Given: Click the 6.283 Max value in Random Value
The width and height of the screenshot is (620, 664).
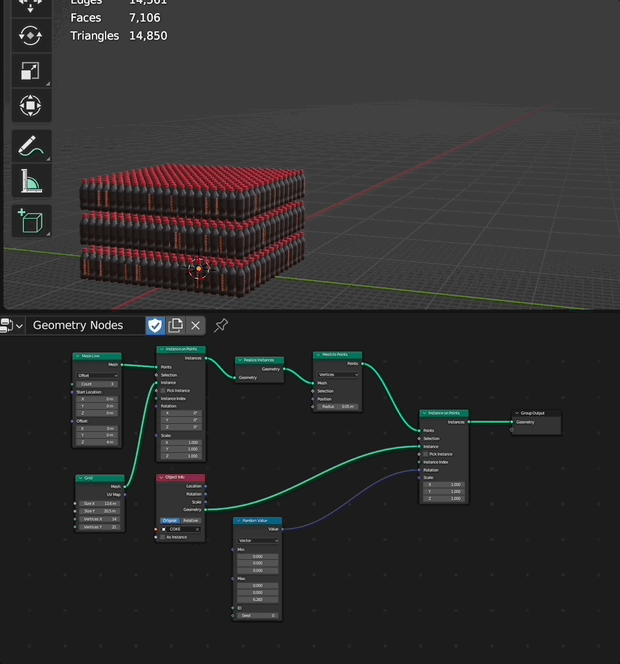Looking at the screenshot, I should click(257, 600).
